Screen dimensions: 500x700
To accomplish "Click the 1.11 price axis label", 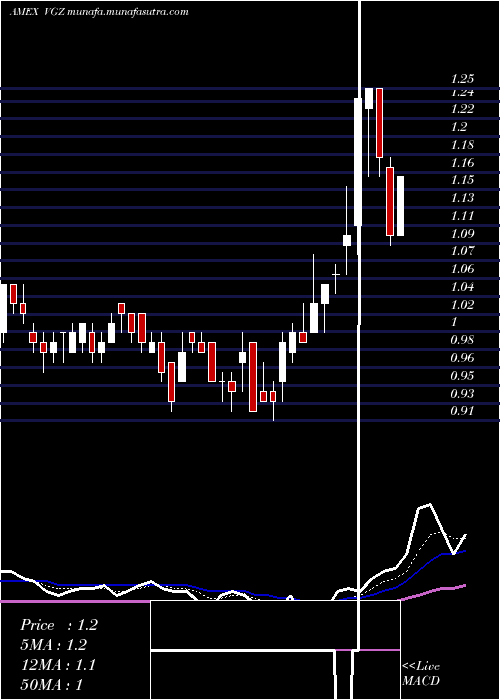I will coord(462,215).
